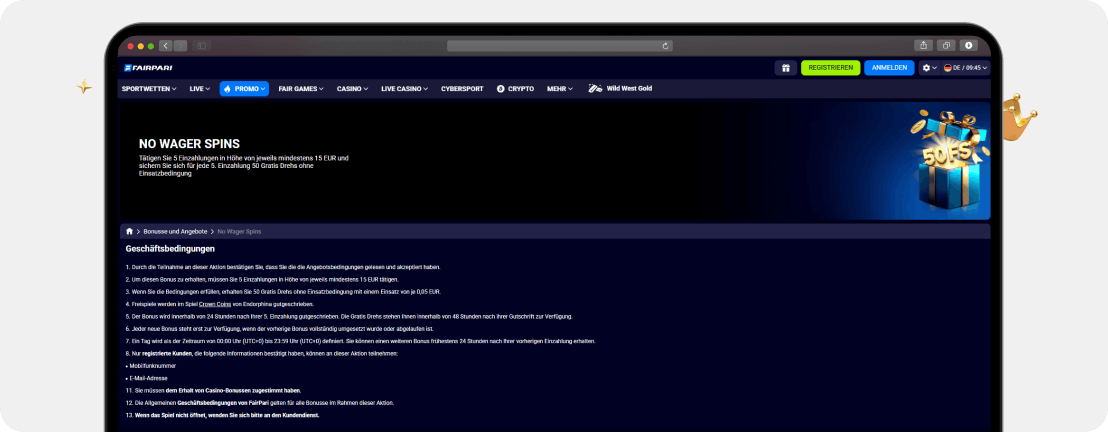Click the Registrieren button

[830, 68]
